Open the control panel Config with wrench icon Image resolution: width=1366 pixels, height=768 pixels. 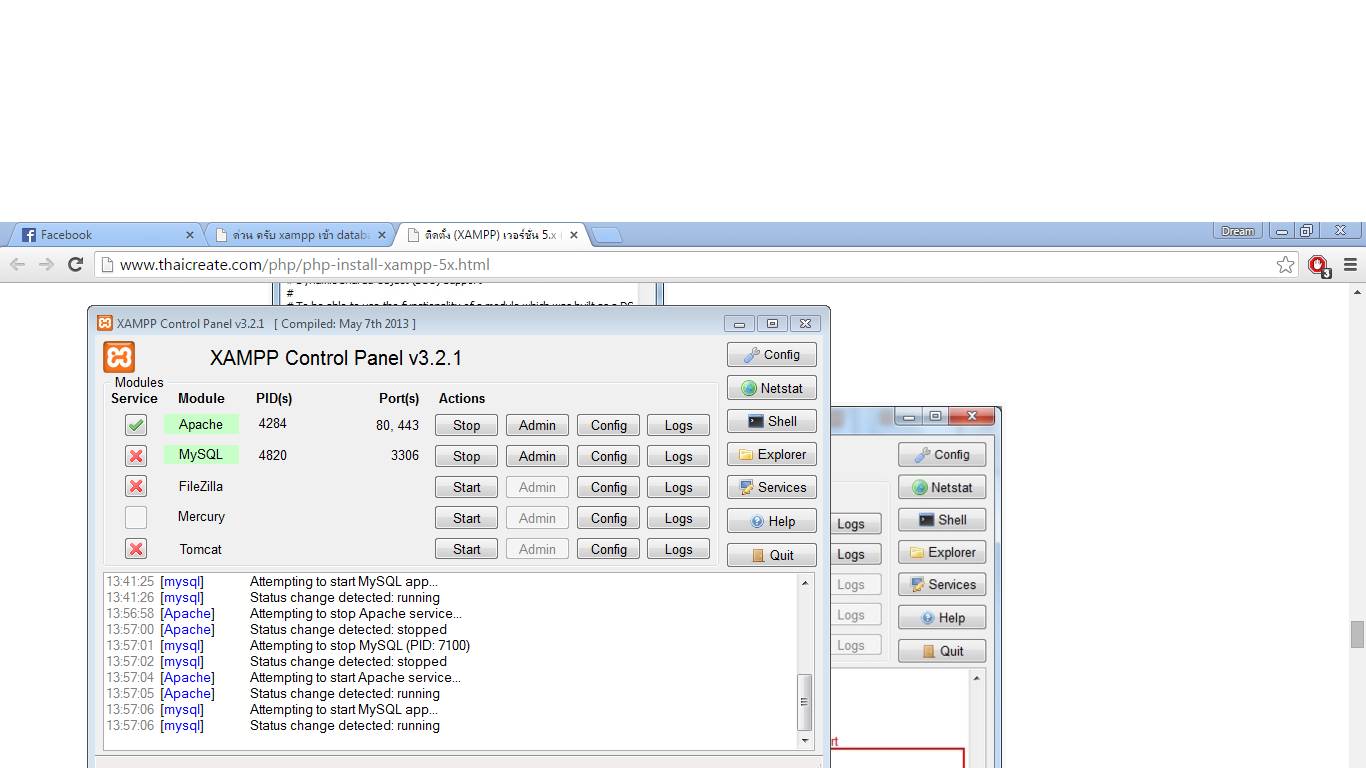pos(772,354)
